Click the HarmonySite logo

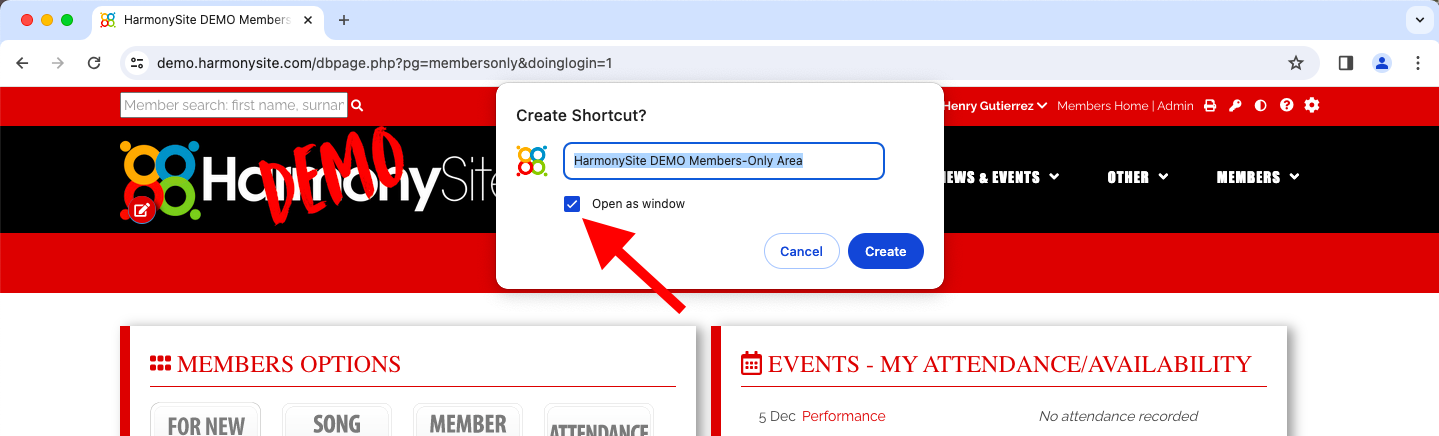point(310,180)
